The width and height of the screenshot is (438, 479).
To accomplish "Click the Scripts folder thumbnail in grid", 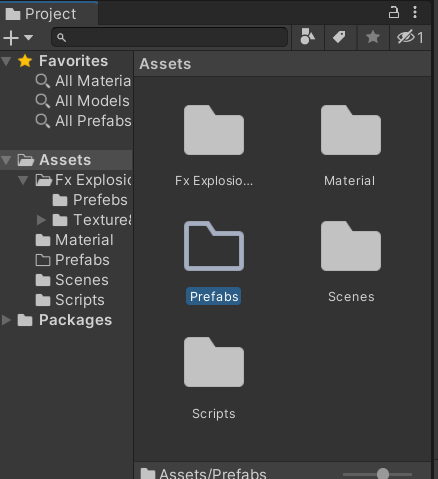I will point(214,362).
